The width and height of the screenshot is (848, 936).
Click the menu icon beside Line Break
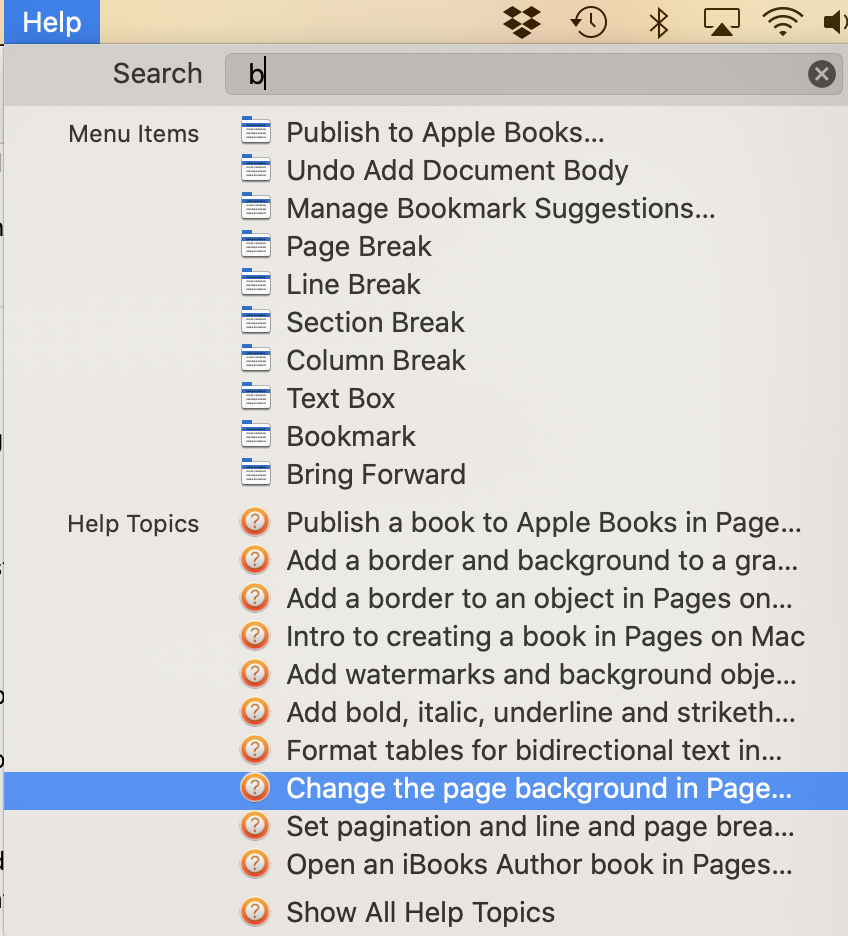click(256, 282)
